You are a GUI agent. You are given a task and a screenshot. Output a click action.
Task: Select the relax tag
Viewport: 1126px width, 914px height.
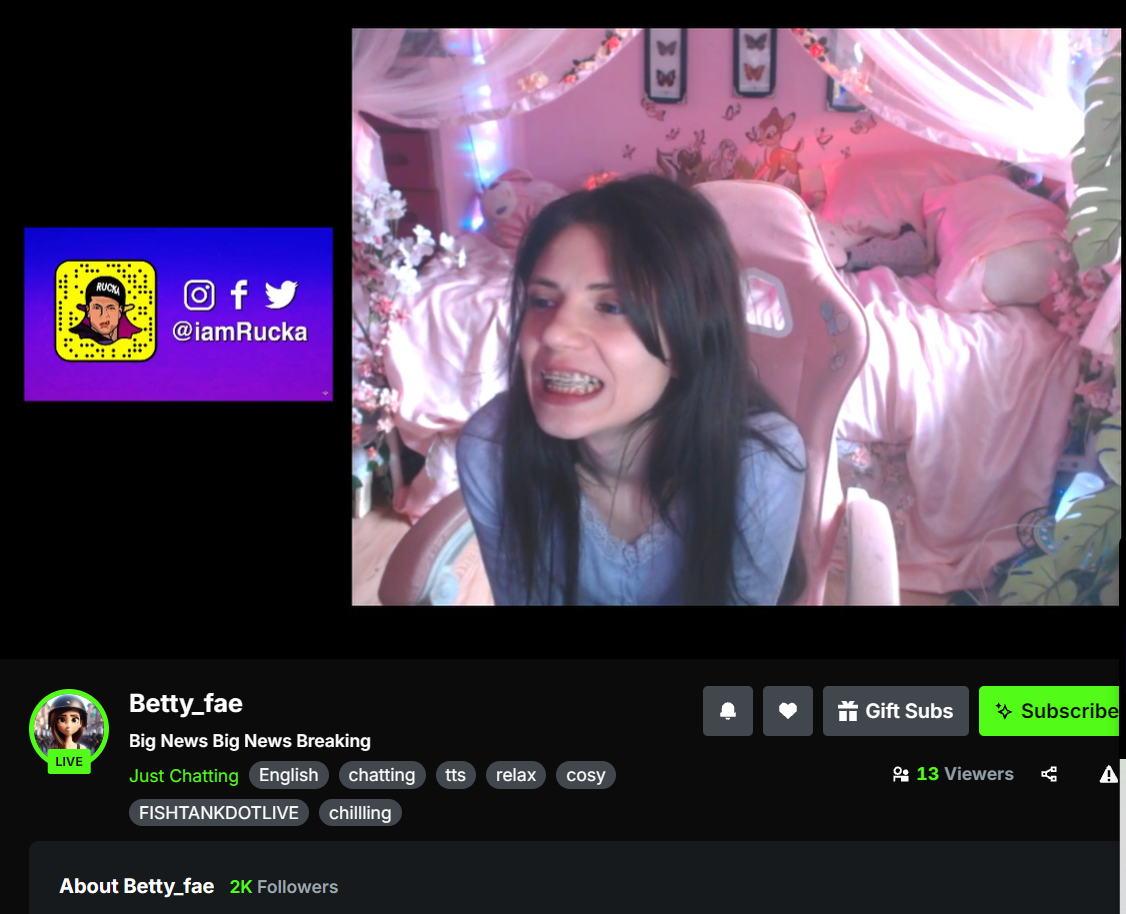pos(516,775)
